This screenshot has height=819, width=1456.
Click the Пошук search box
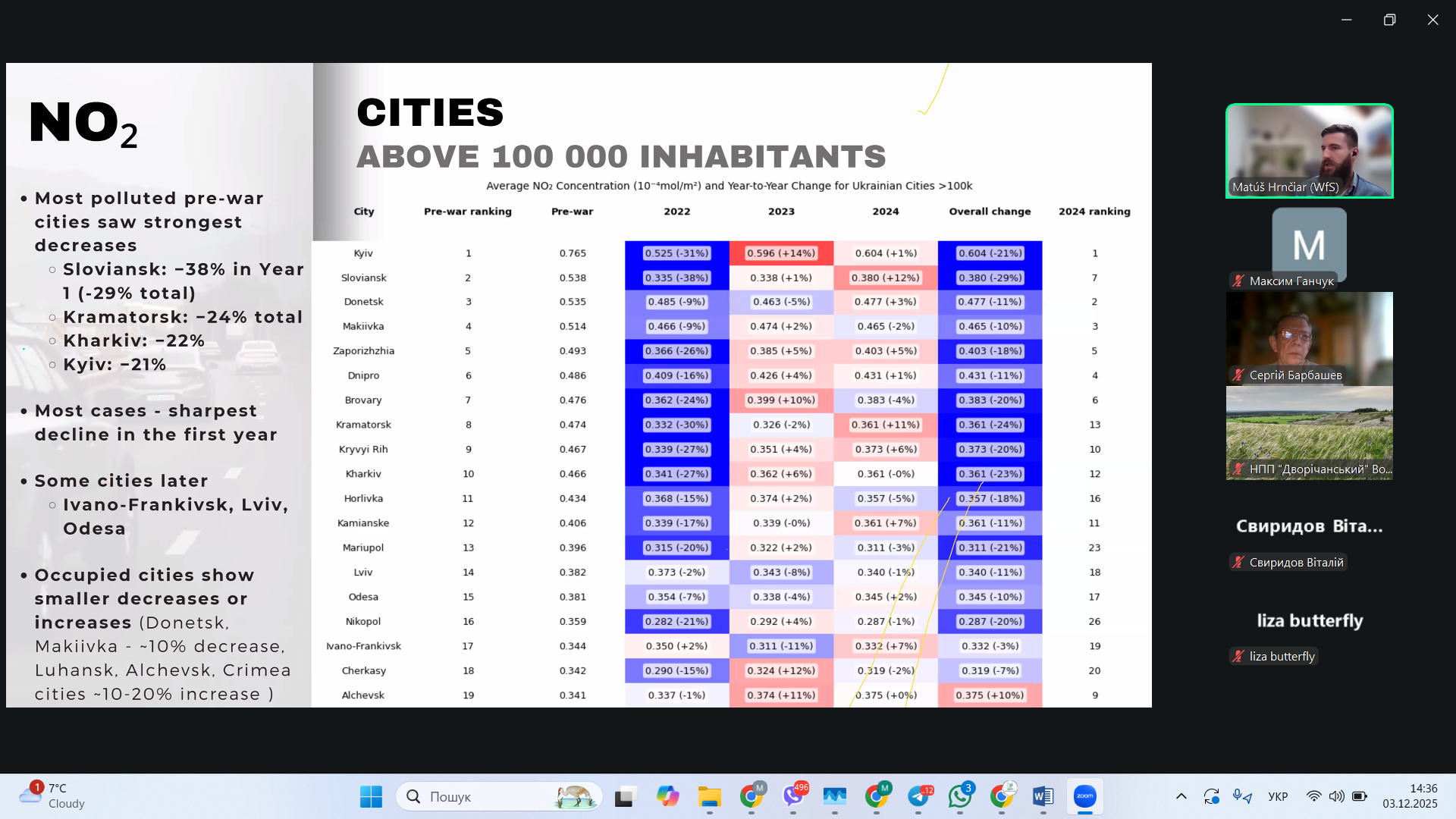[x=485, y=796]
